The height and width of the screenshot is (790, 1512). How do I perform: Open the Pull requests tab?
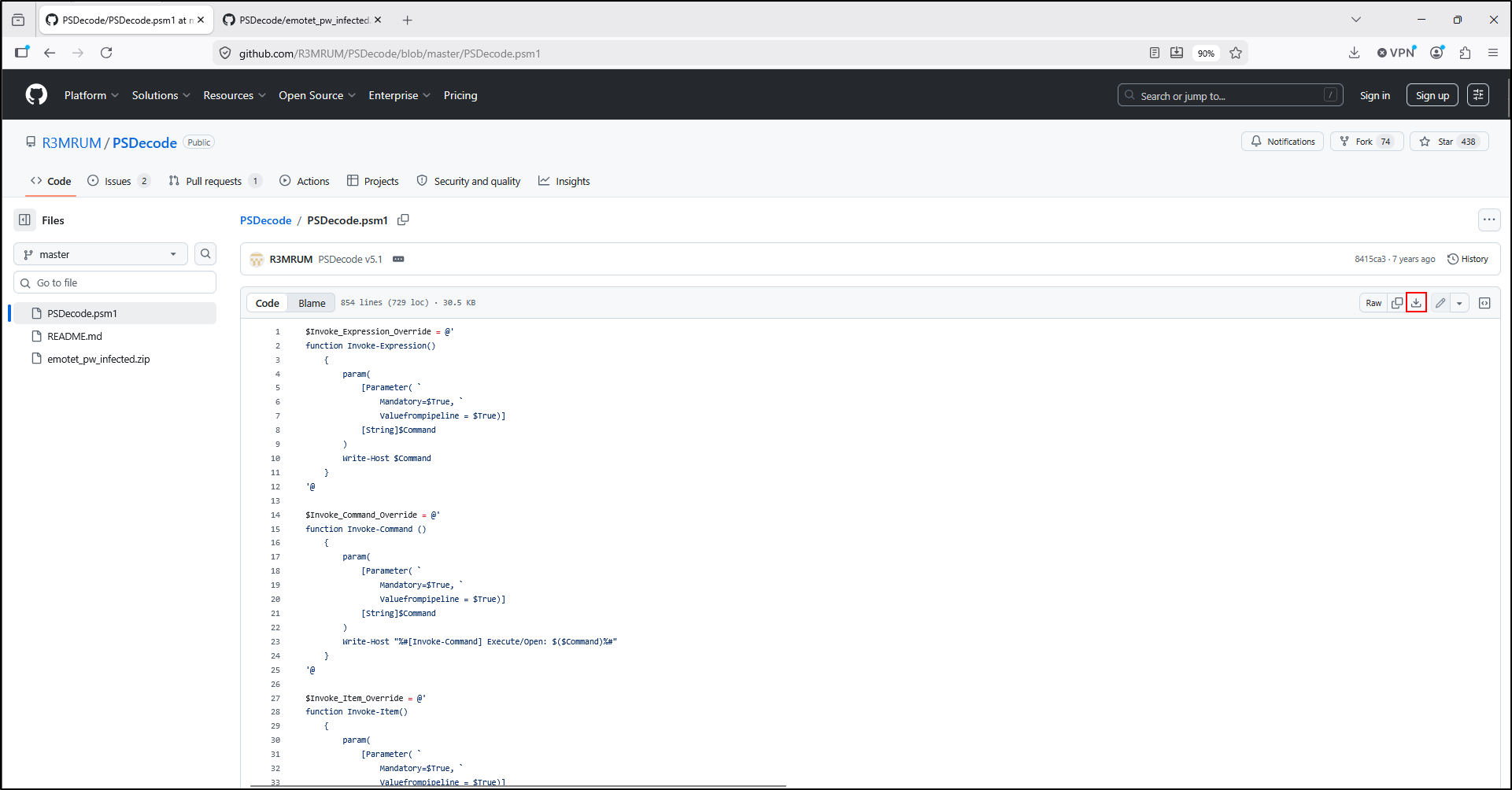pos(215,181)
